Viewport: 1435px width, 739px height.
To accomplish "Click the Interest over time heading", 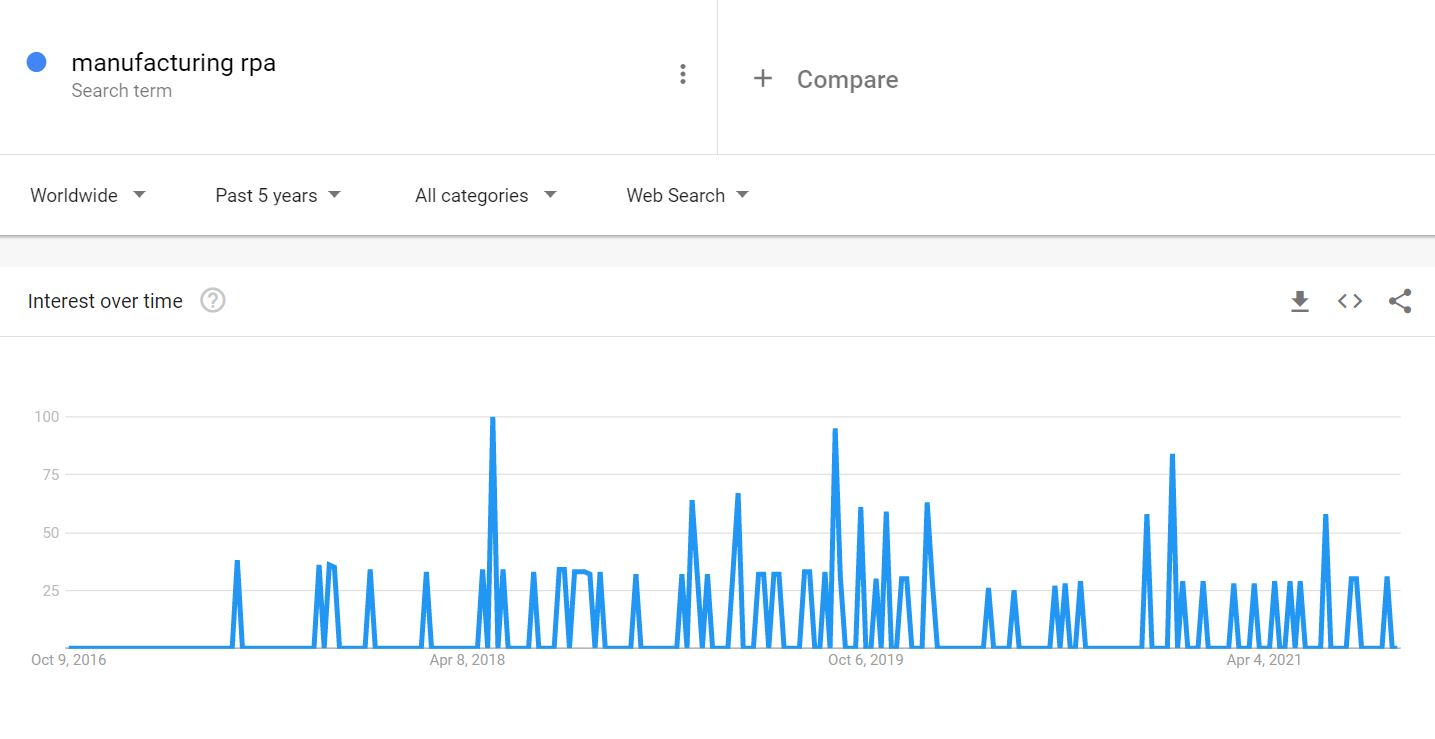I will (x=105, y=301).
